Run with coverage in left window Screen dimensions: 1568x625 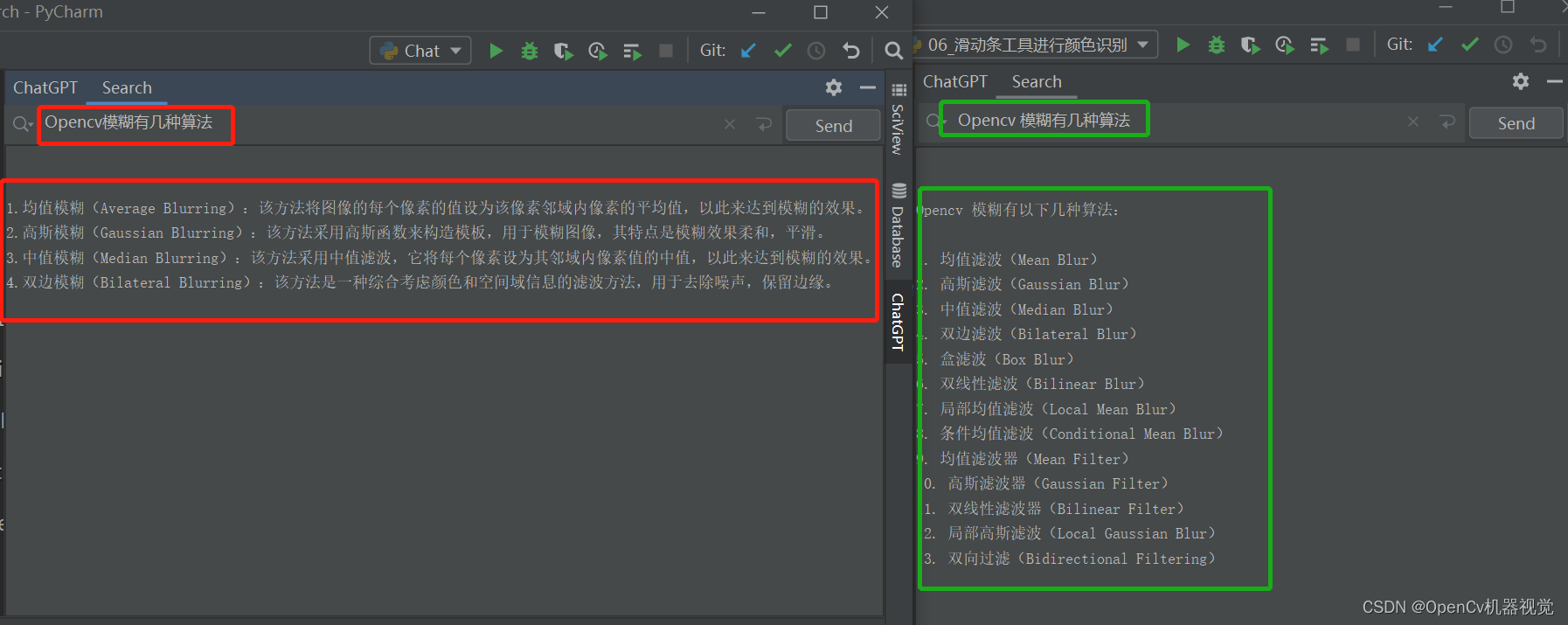563,52
